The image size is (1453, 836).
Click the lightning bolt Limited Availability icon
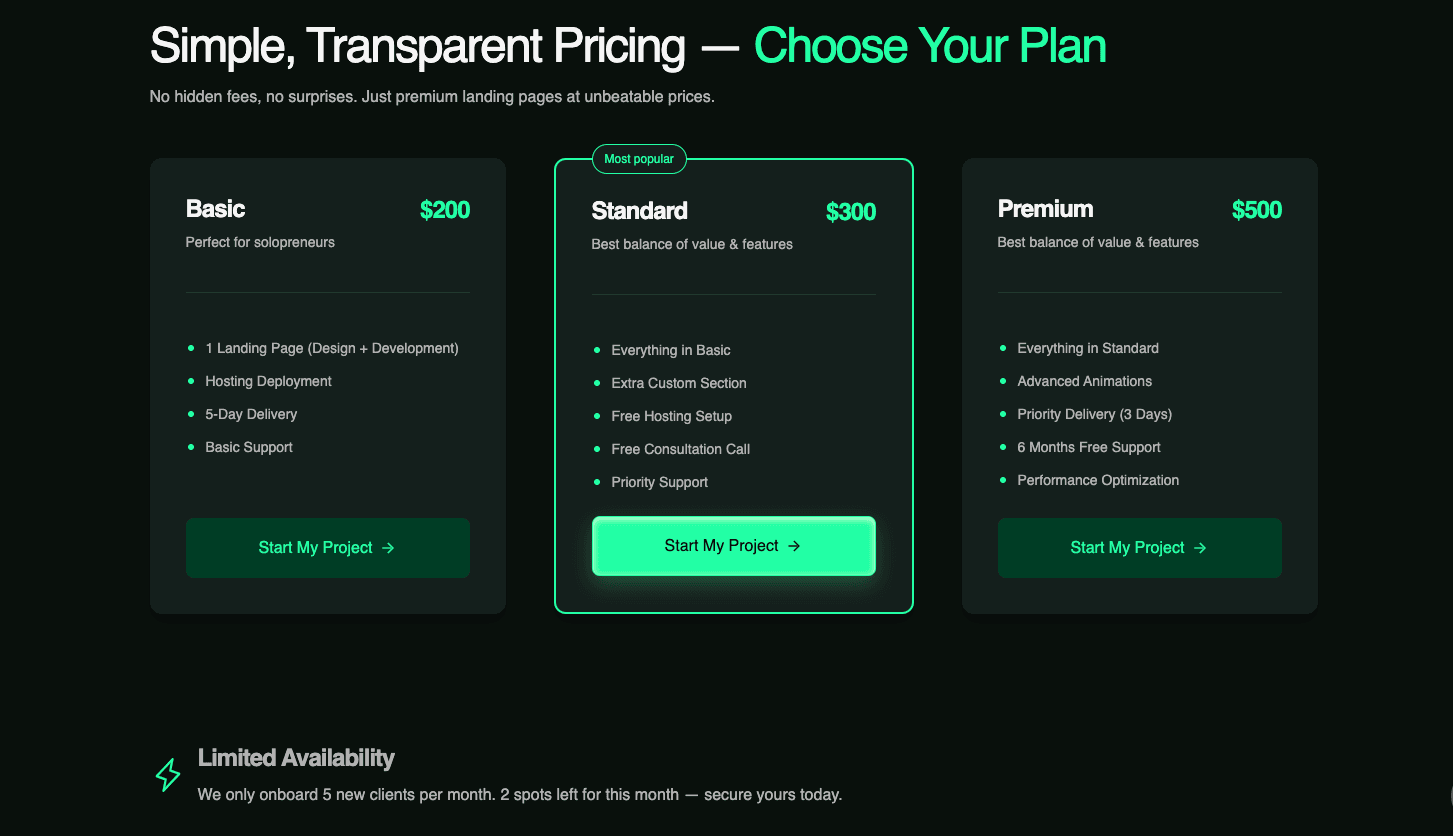coord(168,775)
